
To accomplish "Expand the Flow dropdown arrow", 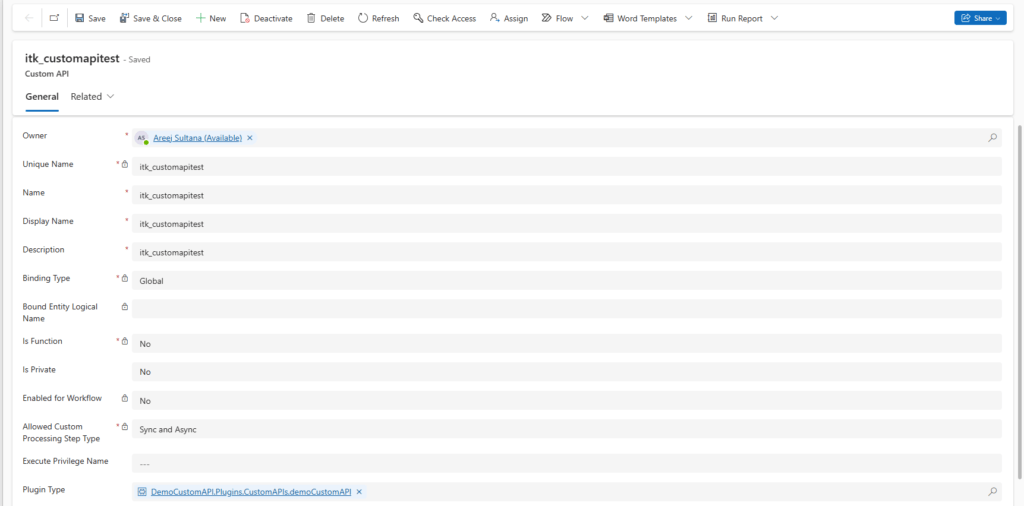I will [584, 18].
